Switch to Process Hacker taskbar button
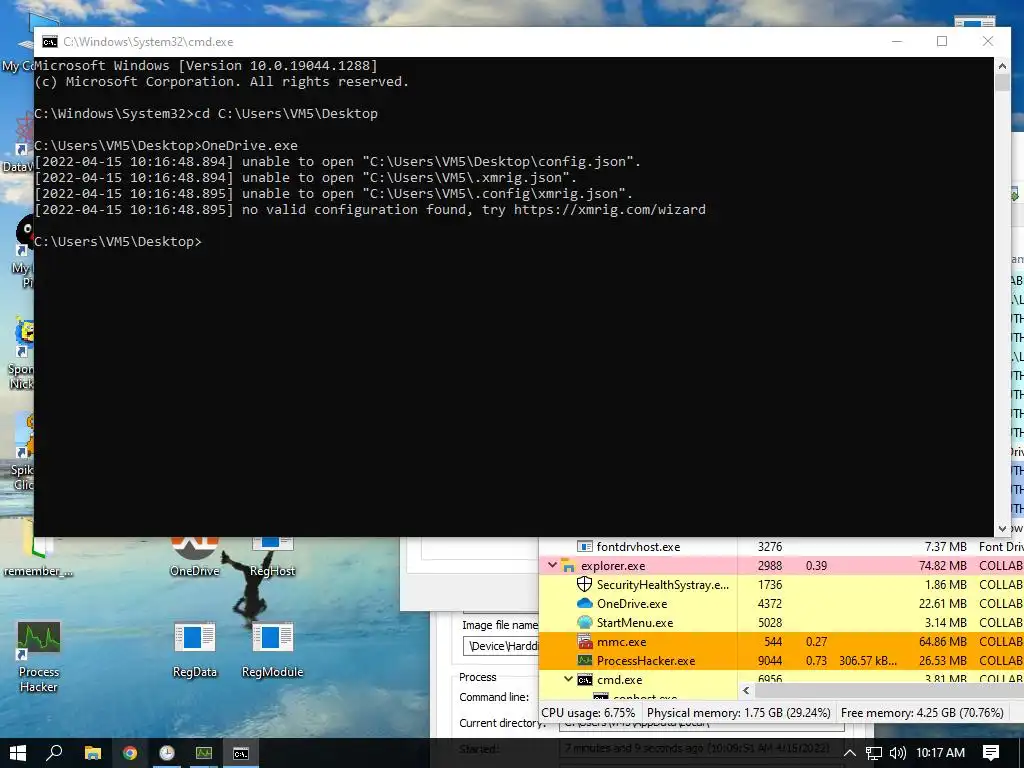Viewport: 1024px width, 768px height. tap(204, 753)
